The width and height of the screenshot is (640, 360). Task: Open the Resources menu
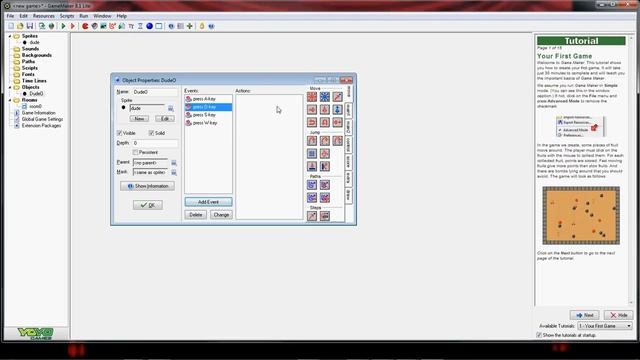[x=44, y=16]
